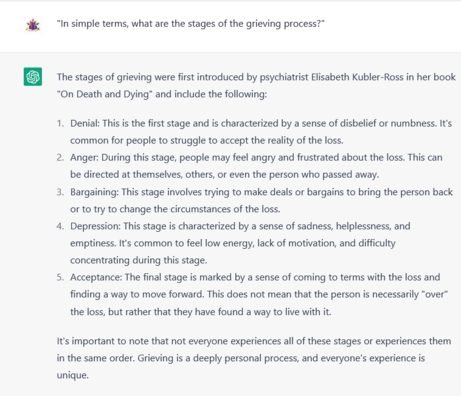Select the "Denial:" list item heading
This screenshot has width=461, height=396.
(x=85, y=123)
